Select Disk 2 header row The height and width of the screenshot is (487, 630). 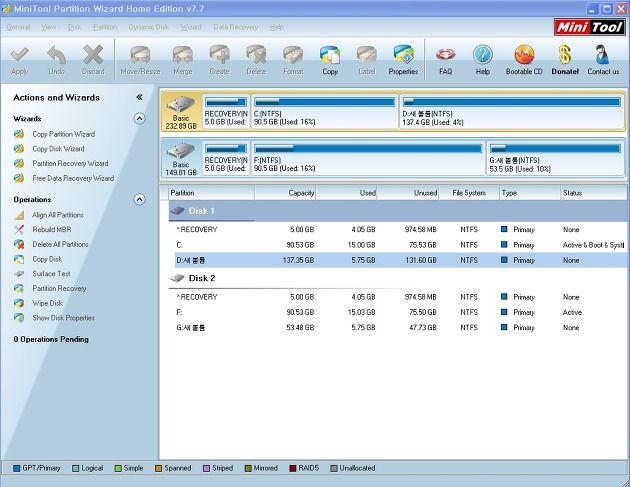click(398, 278)
